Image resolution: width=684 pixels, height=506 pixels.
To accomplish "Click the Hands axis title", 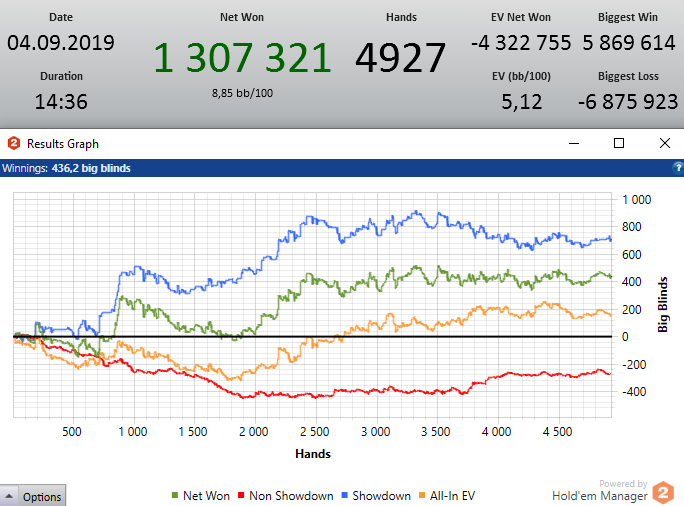I will coord(313,454).
